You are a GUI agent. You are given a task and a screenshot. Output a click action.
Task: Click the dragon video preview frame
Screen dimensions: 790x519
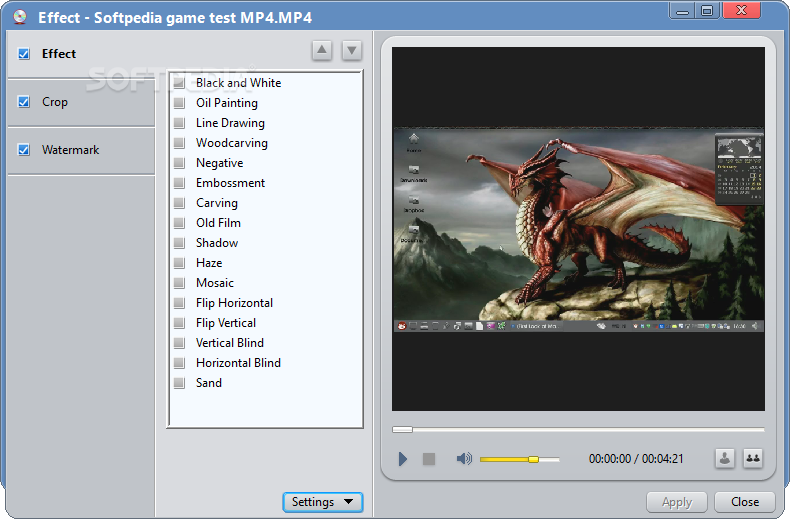(578, 229)
